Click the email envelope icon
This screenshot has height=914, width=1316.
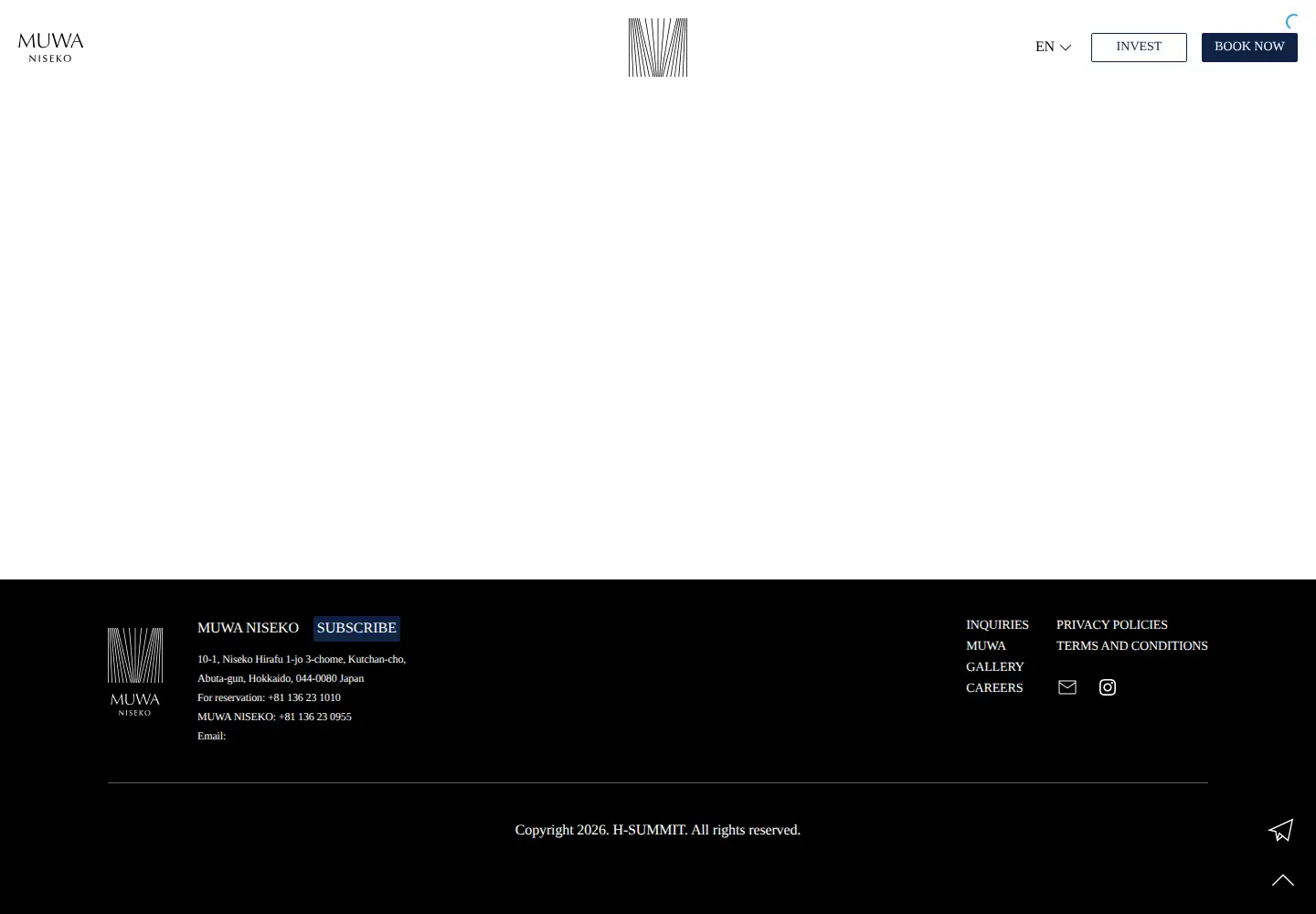(1067, 687)
